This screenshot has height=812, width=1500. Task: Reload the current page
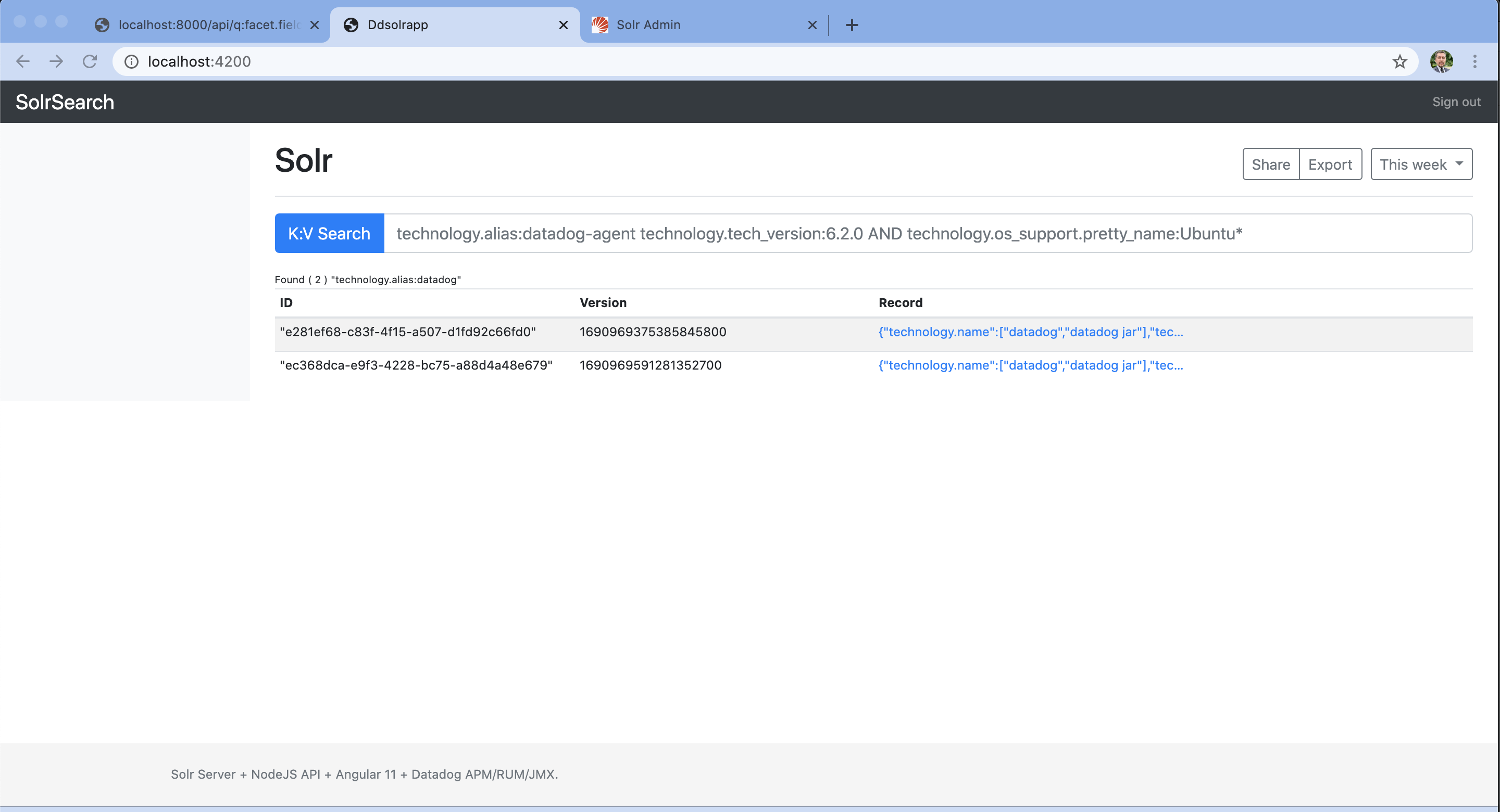click(90, 61)
